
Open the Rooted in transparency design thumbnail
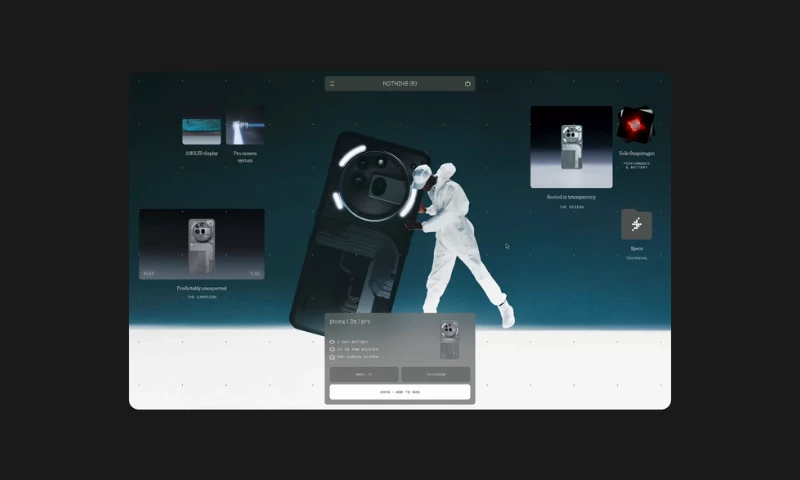pos(571,147)
